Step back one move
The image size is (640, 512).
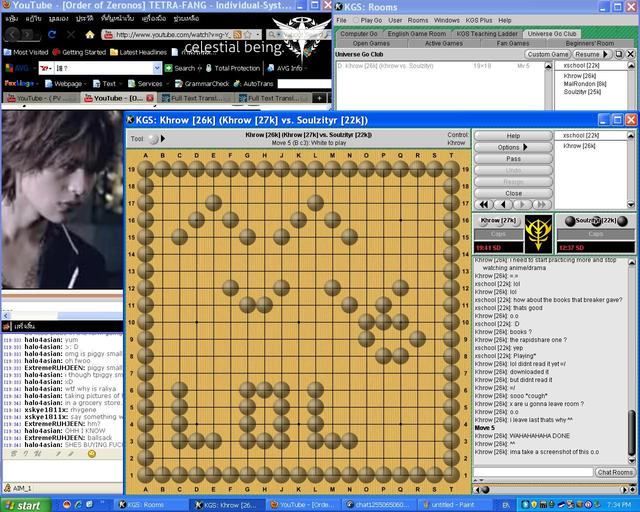pos(503,204)
